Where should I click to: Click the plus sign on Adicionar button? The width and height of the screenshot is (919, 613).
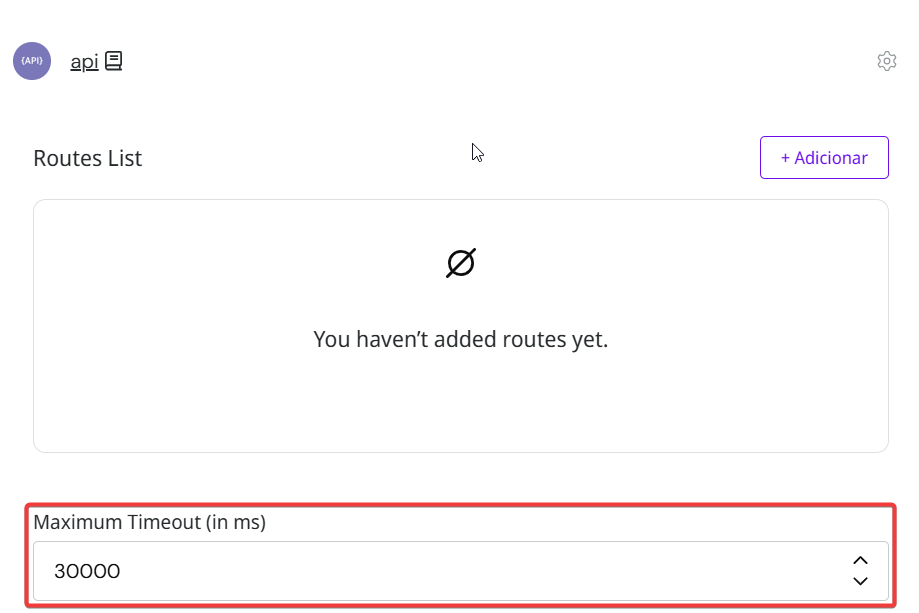785,158
